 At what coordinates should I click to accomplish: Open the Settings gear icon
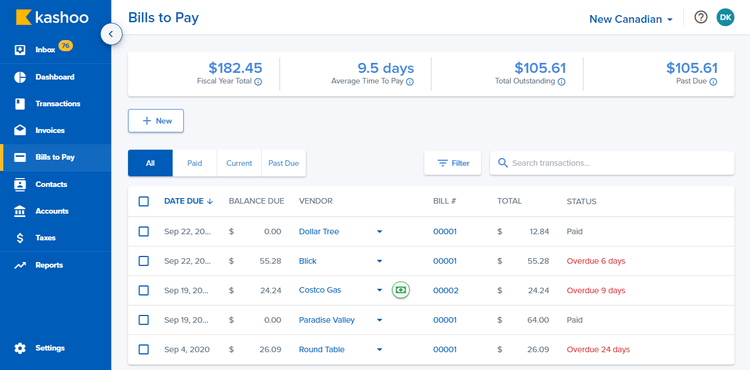(20, 348)
